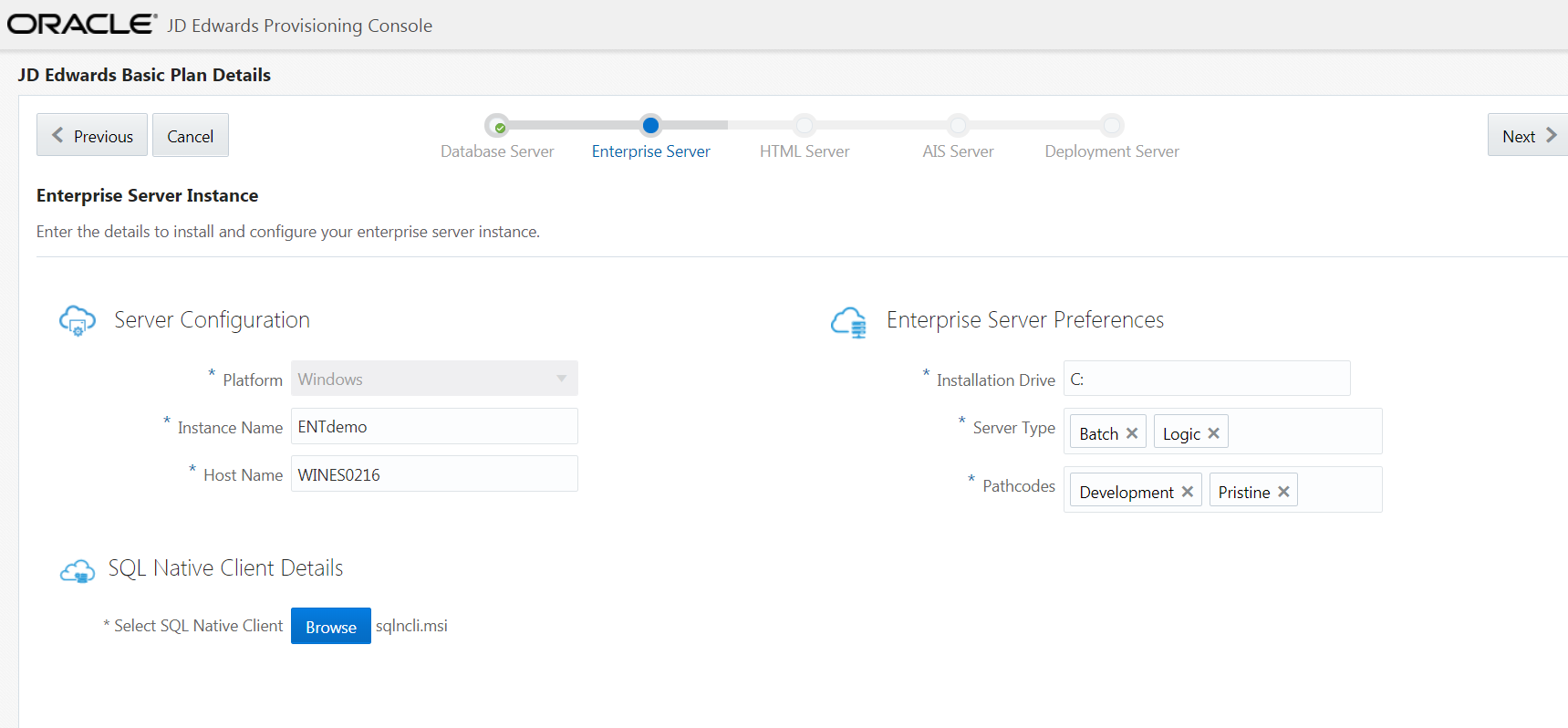Click the Next button
Viewport: 1568px width, 728px height.
pos(1528,135)
